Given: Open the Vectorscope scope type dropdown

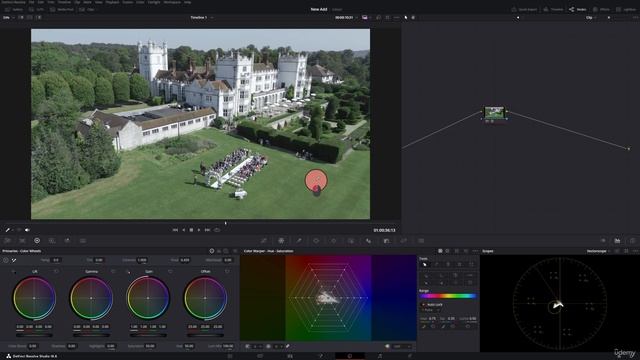Looking at the screenshot, I should tap(598, 251).
